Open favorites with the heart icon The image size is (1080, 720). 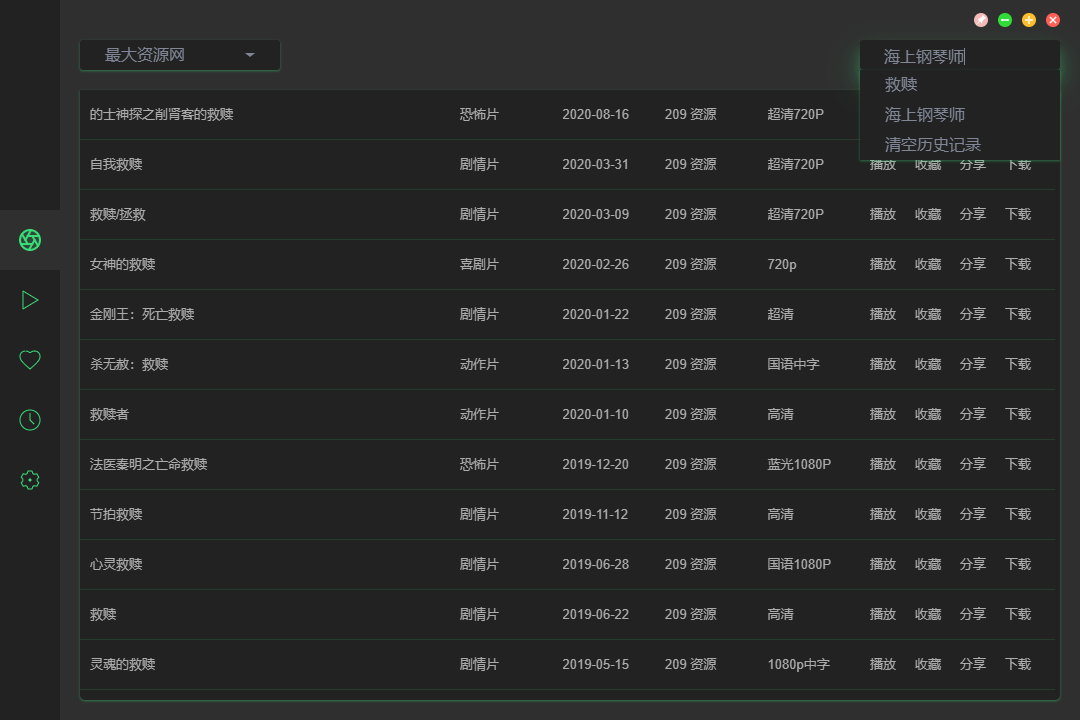(30, 360)
